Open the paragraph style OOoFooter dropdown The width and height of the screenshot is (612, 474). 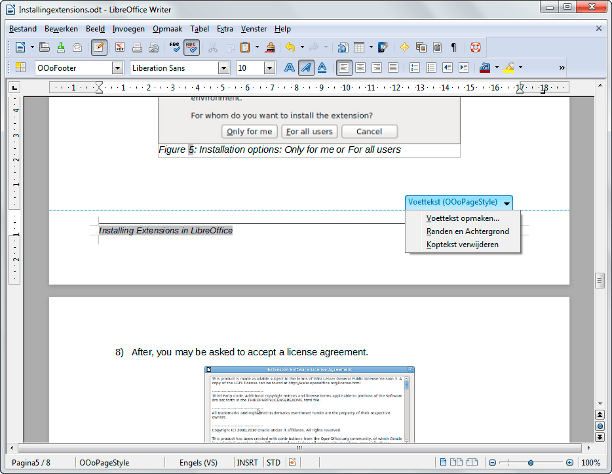tap(117, 68)
